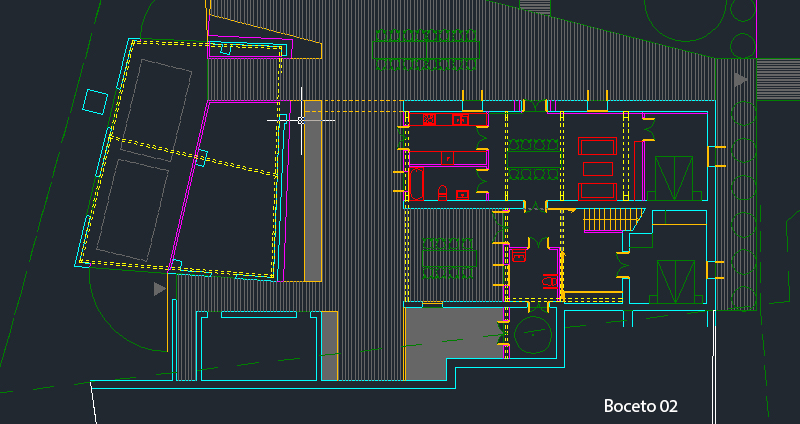The width and height of the screenshot is (800, 424).
Task: Pick the hatched block at top right edge
Action: click(777, 77)
